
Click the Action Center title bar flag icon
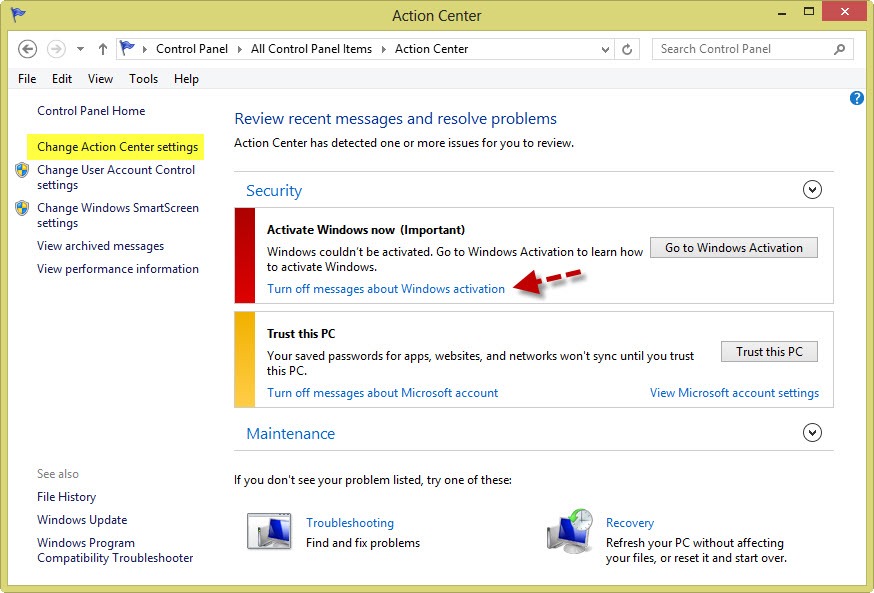18,14
